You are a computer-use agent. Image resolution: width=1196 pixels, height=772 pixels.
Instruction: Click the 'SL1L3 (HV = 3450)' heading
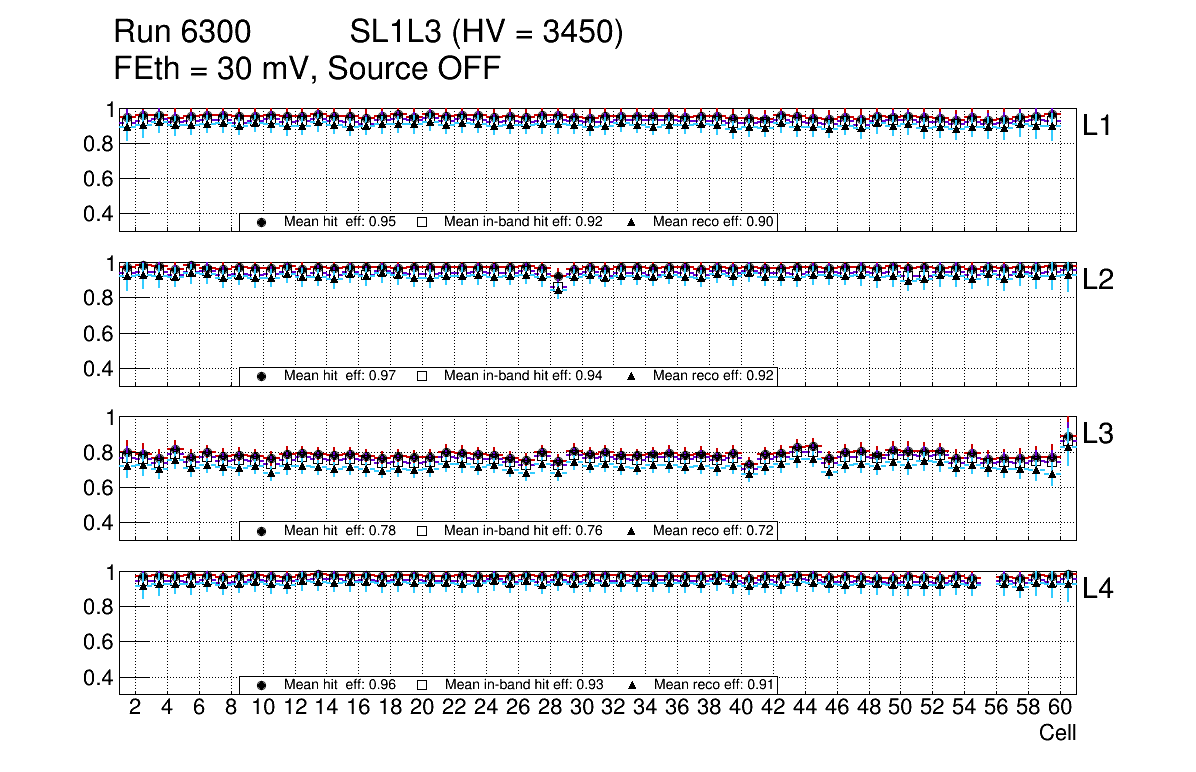tap(486, 33)
